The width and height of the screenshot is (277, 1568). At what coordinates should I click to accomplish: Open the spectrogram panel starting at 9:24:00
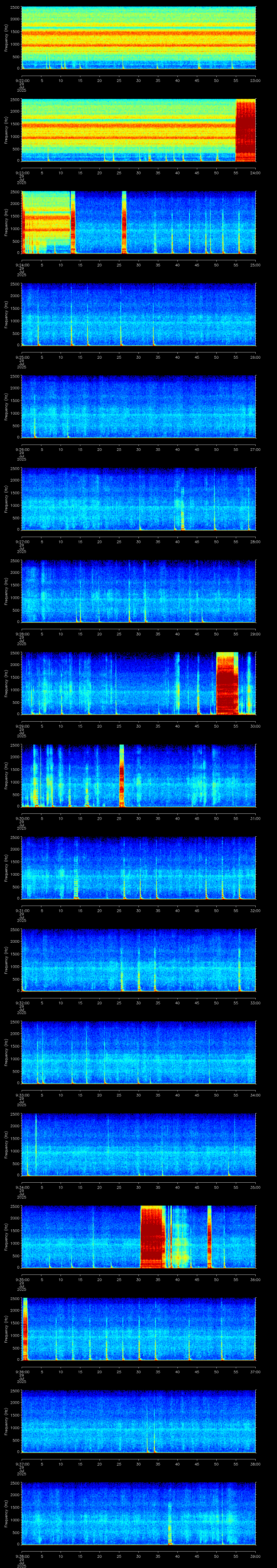tap(138, 222)
